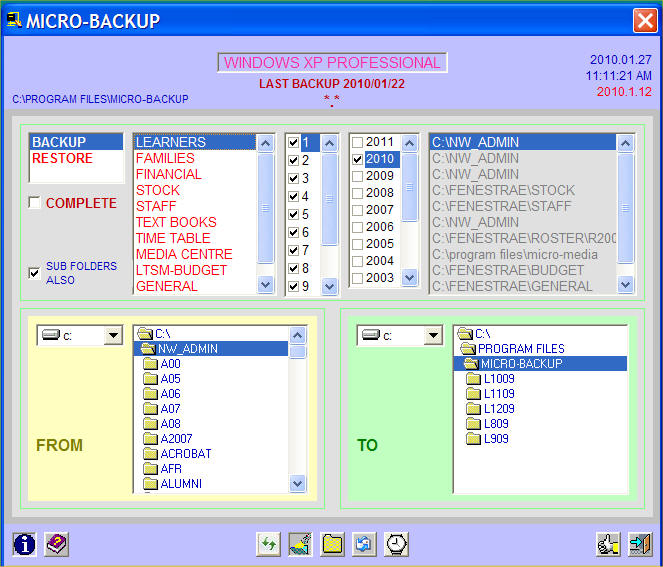
Task: Select C:\FENESTRAE\STOCK path entry
Action: (x=502, y=191)
